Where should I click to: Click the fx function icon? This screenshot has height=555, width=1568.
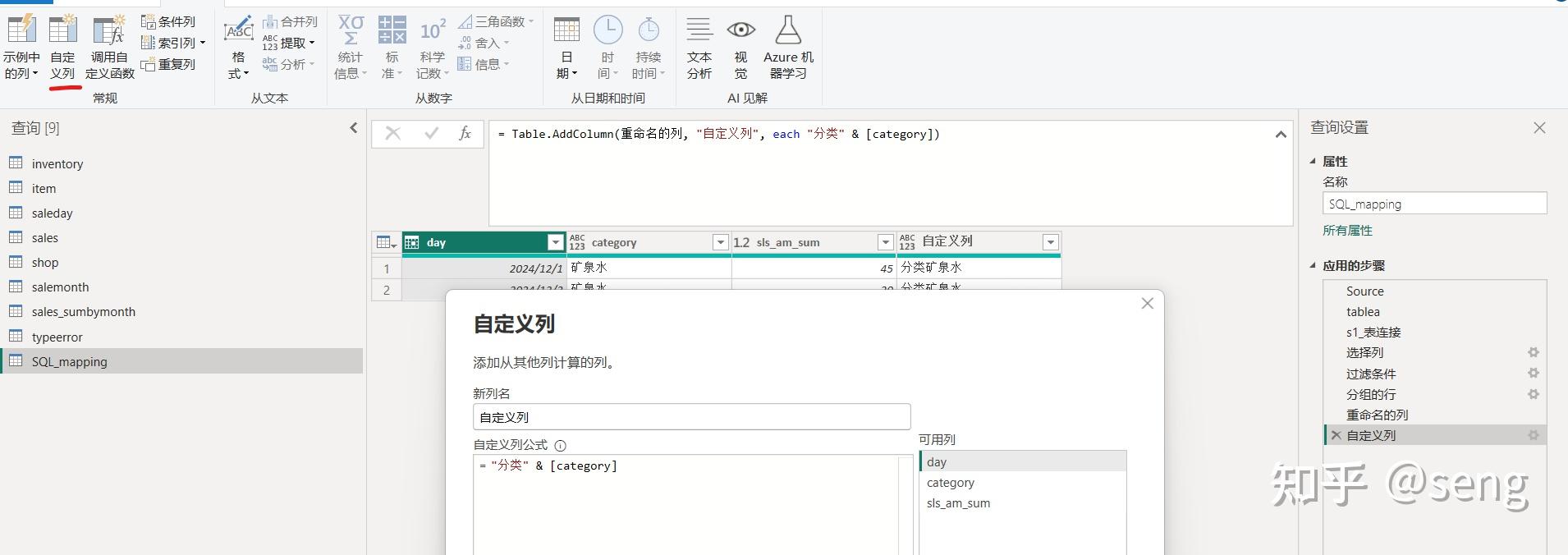465,134
